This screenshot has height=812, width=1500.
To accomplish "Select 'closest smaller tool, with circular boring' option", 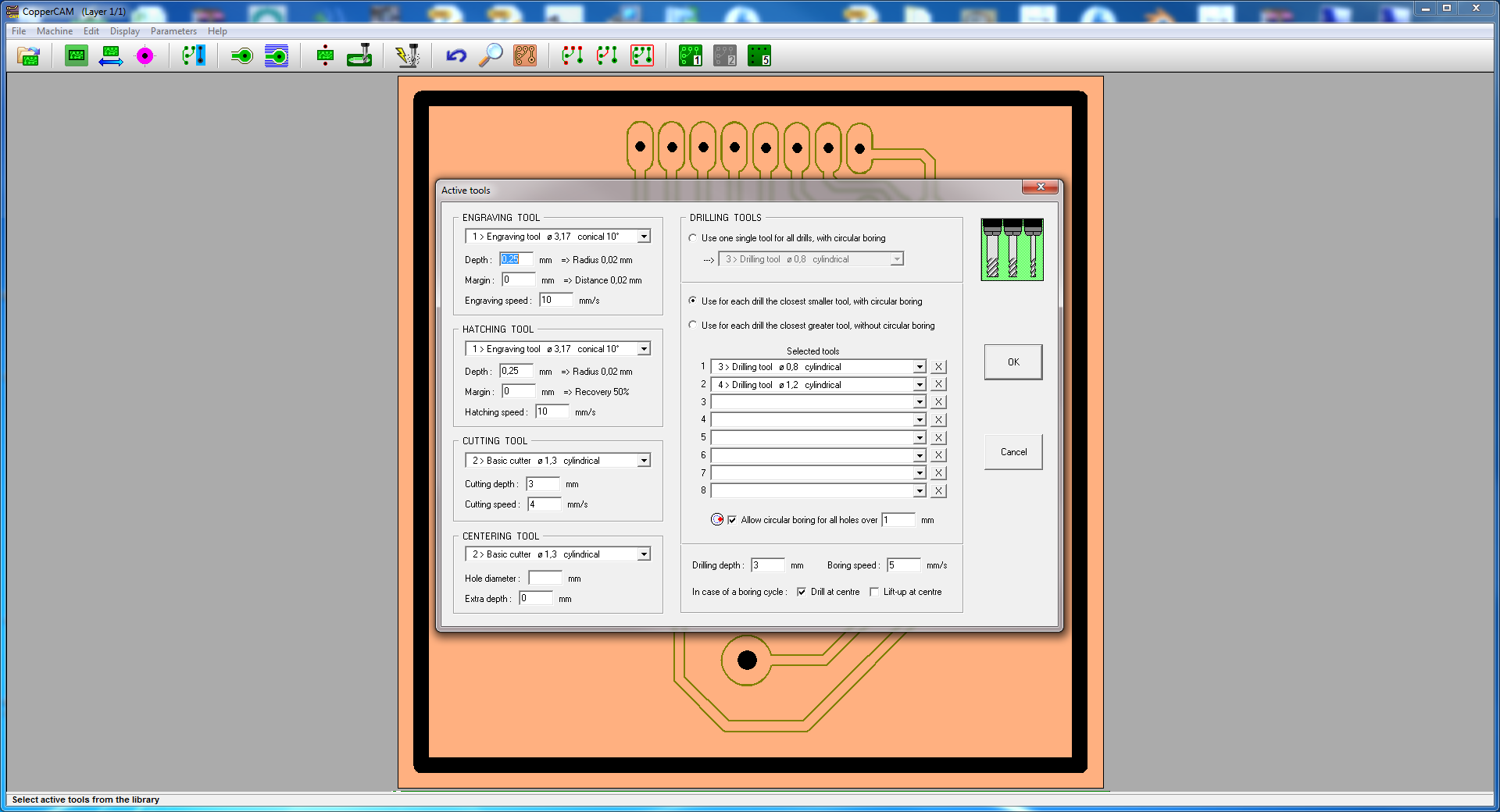I will click(693, 301).
